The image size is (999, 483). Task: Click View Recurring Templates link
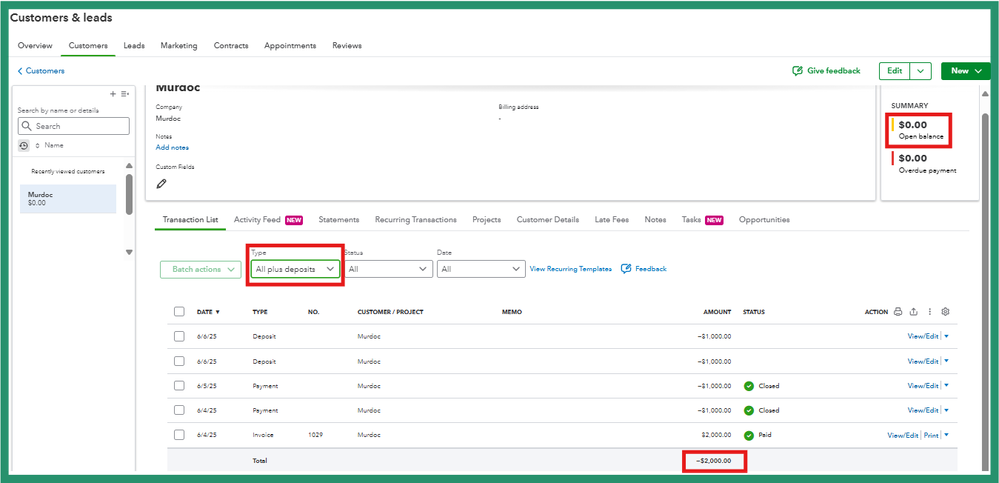[571, 269]
